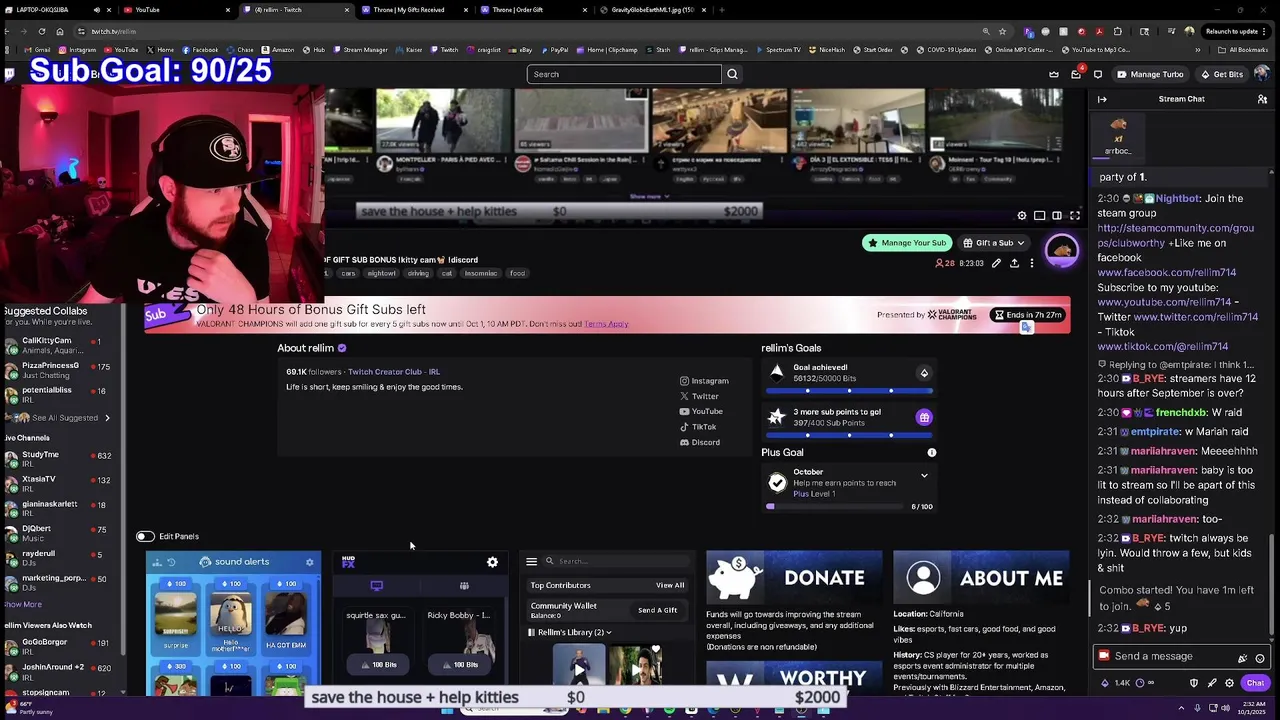Open the Sound Alerts panel gear
Screen dimensions: 1280x720
[x=310, y=562]
